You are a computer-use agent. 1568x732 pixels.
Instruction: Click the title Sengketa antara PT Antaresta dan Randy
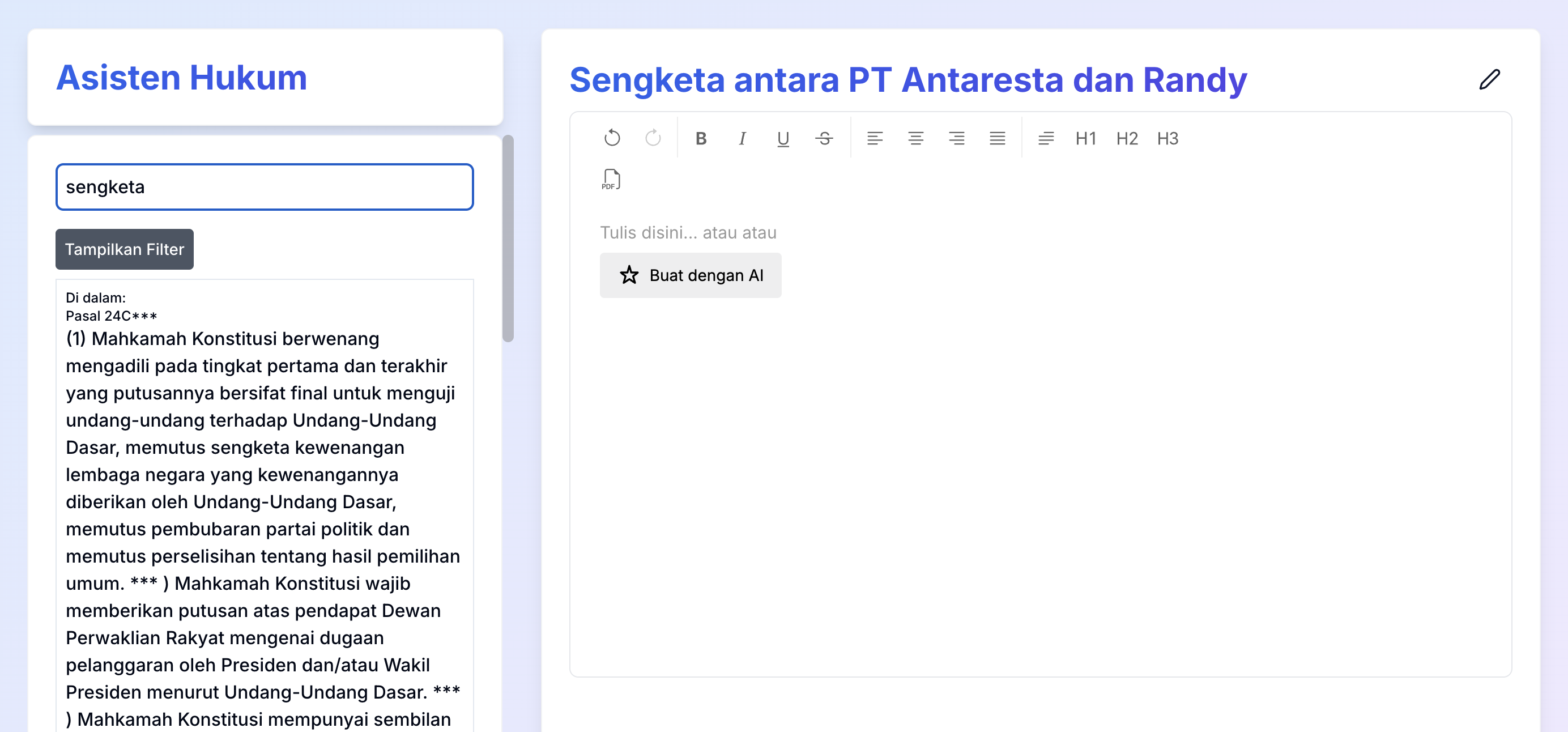[x=908, y=80]
